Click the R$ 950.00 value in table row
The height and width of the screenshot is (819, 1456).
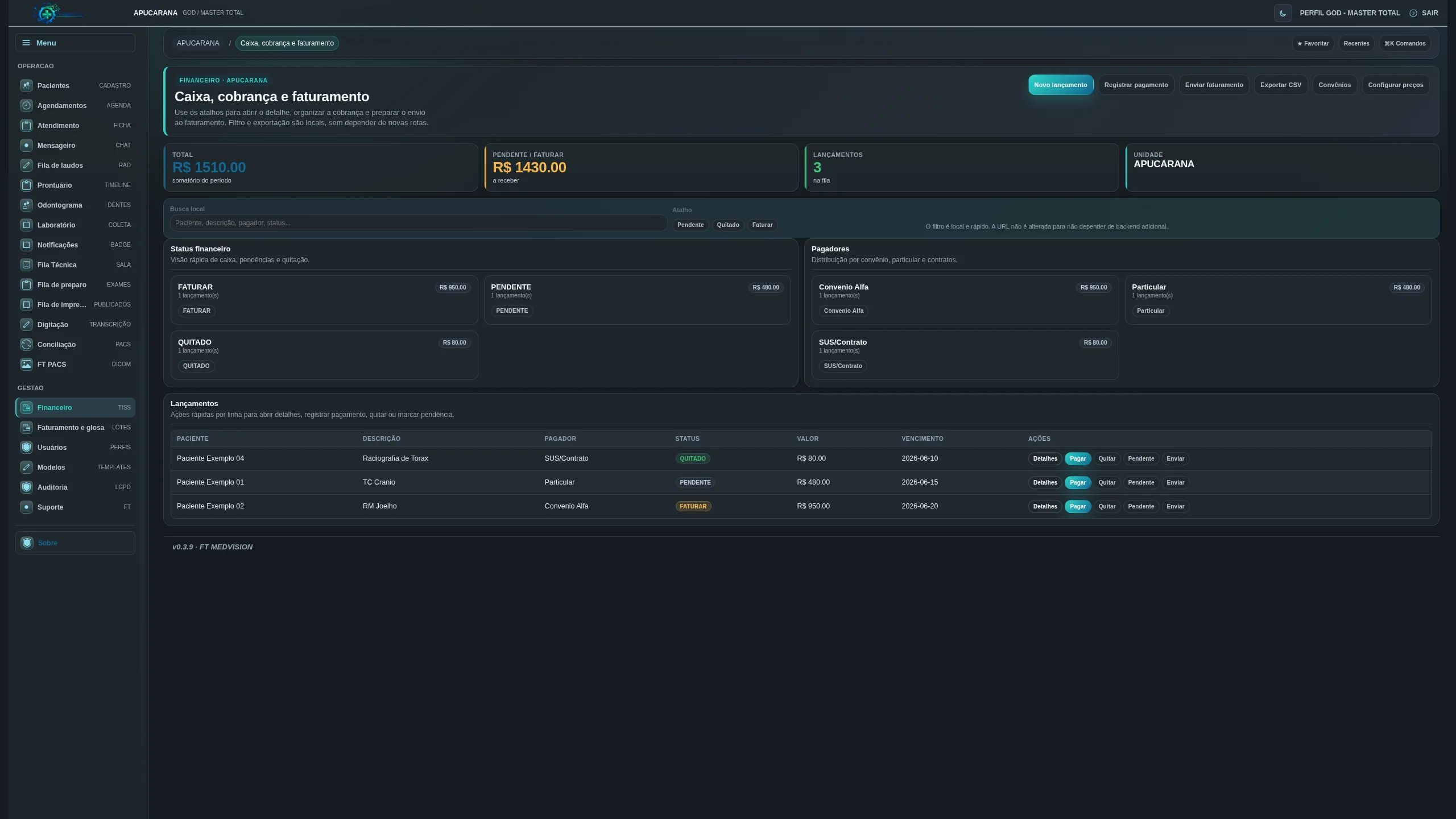pyautogui.click(x=813, y=506)
